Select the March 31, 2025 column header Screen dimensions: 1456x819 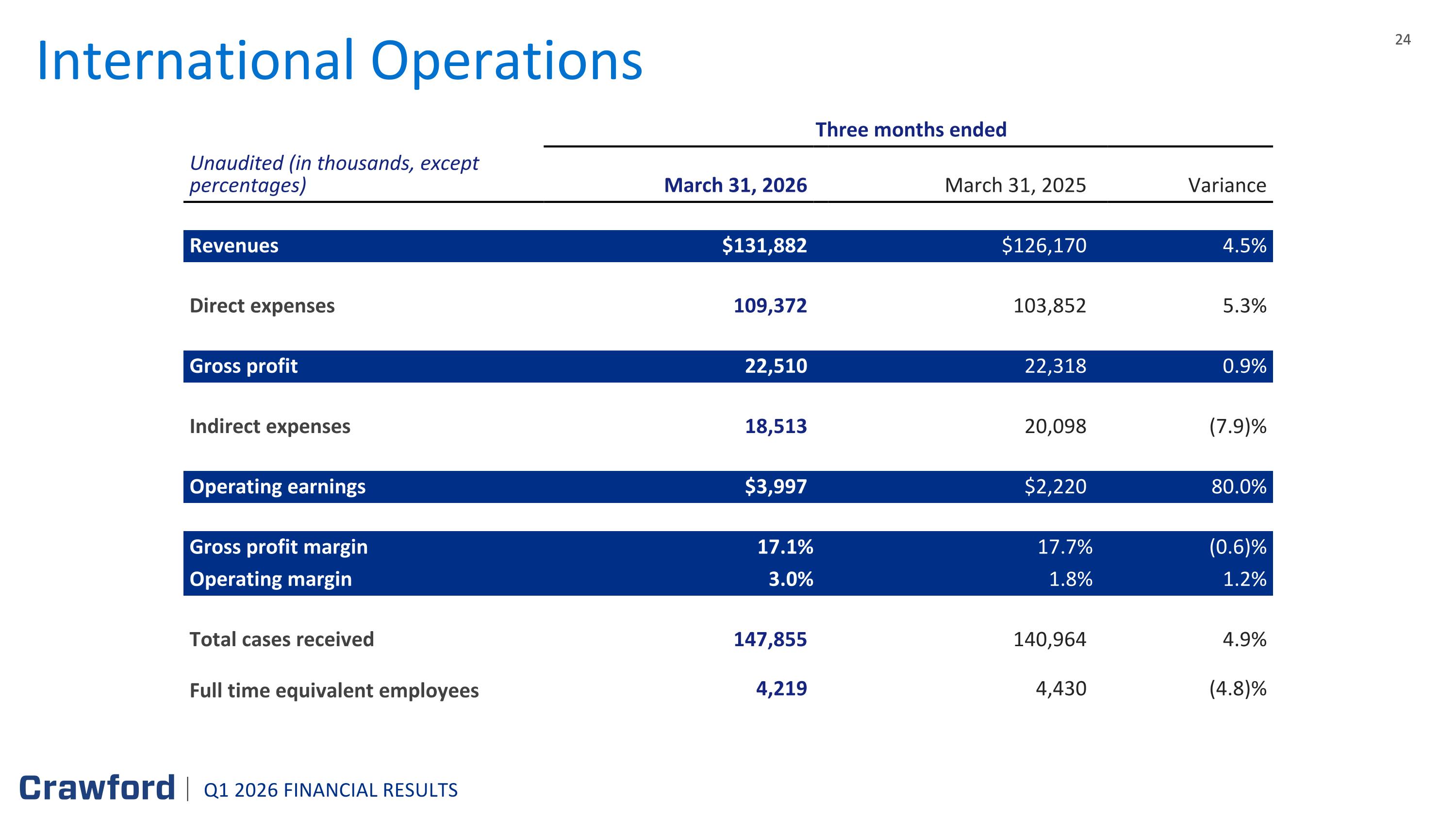(1015, 185)
